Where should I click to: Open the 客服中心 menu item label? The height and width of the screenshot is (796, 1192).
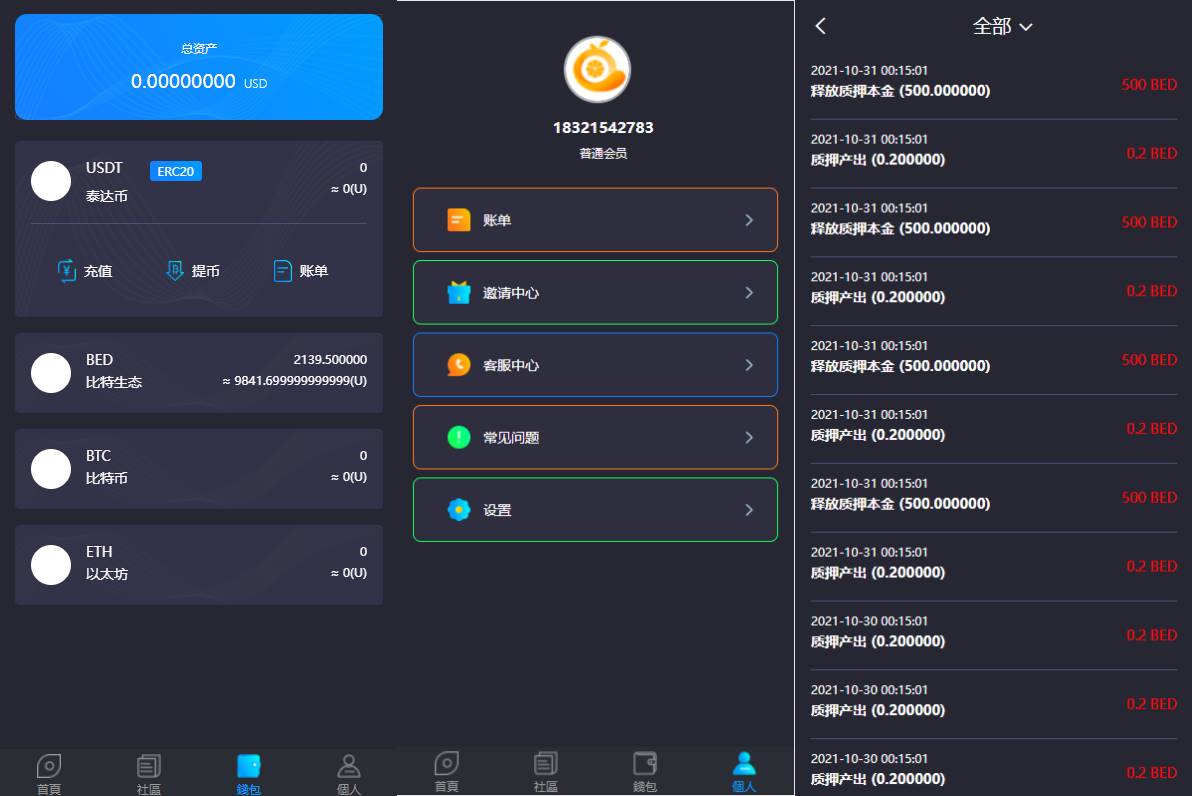(x=511, y=365)
